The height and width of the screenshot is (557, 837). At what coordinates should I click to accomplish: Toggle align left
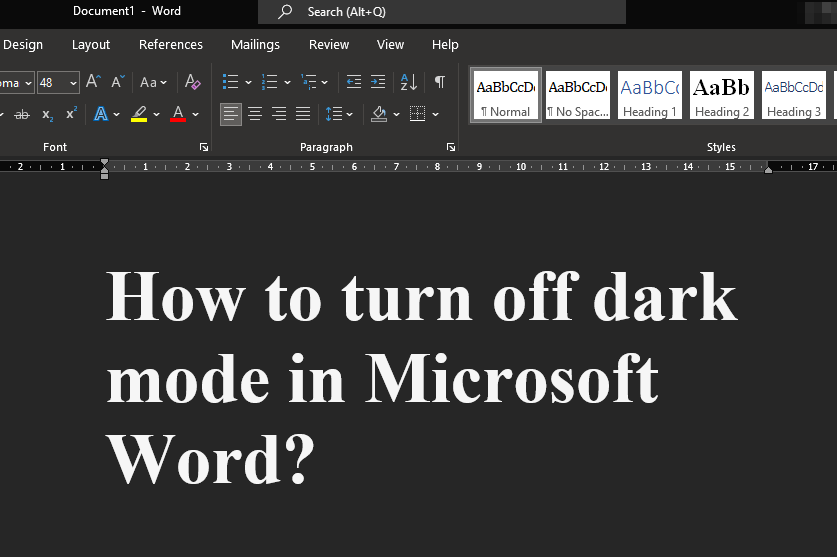(231, 114)
